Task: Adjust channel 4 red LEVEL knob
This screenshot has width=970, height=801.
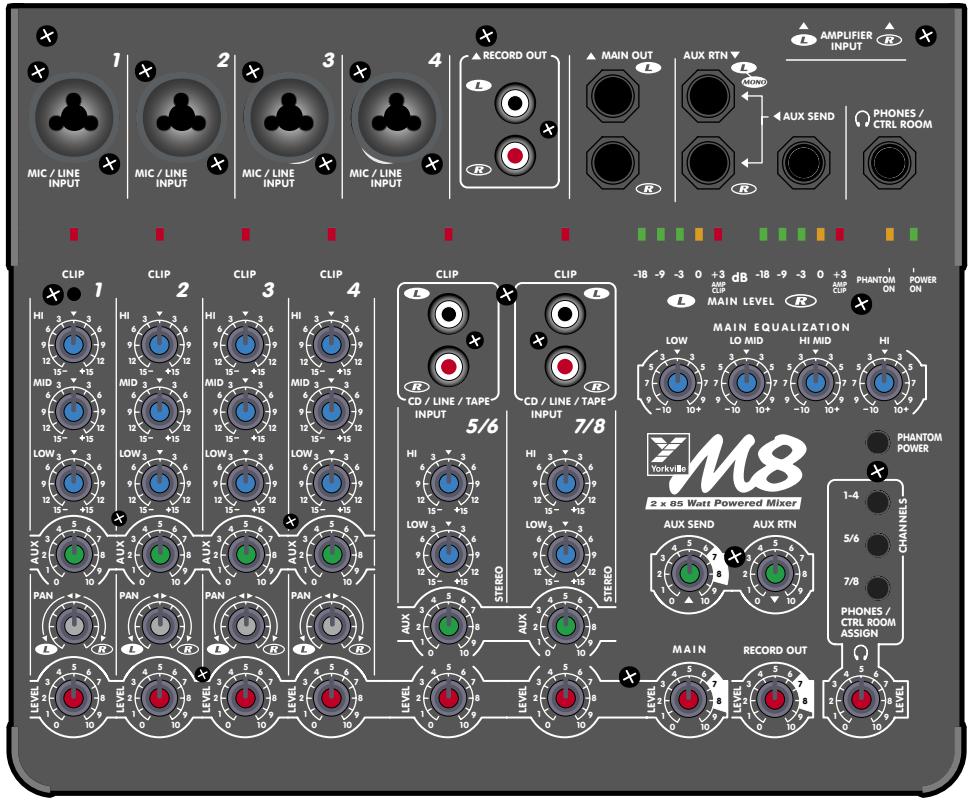Action: click(332, 698)
